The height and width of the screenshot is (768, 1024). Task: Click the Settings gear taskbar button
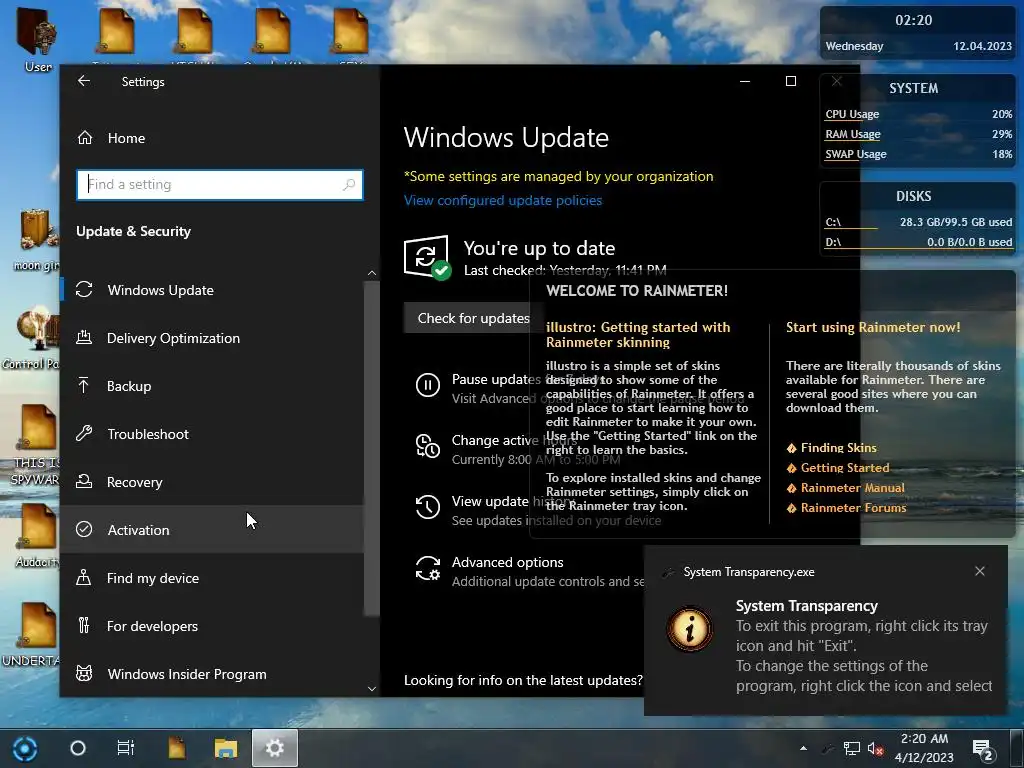275,748
